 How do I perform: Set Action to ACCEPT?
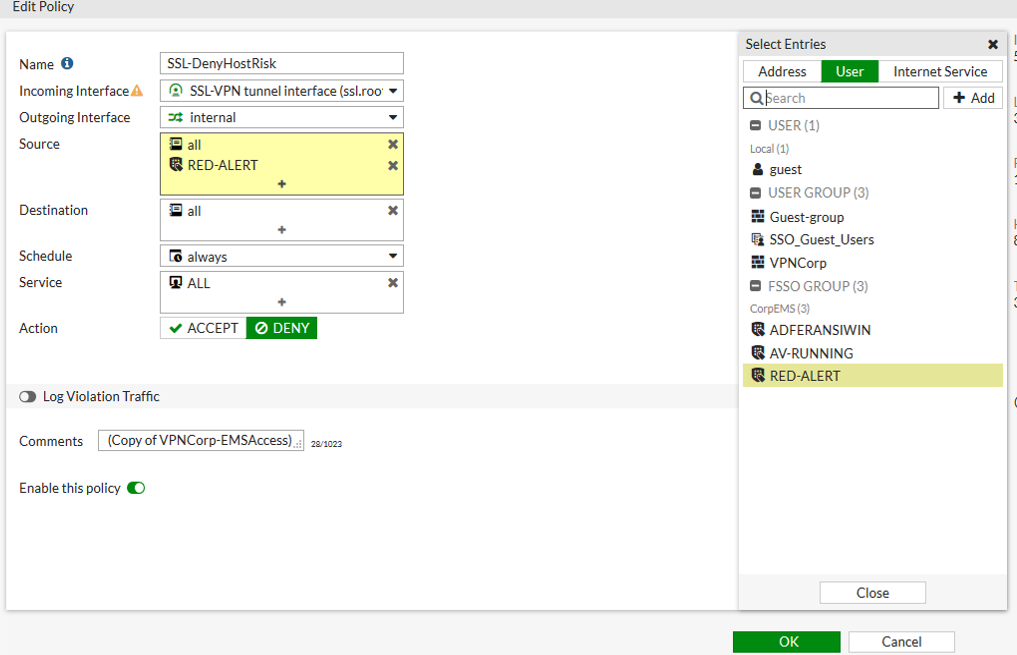tap(203, 328)
